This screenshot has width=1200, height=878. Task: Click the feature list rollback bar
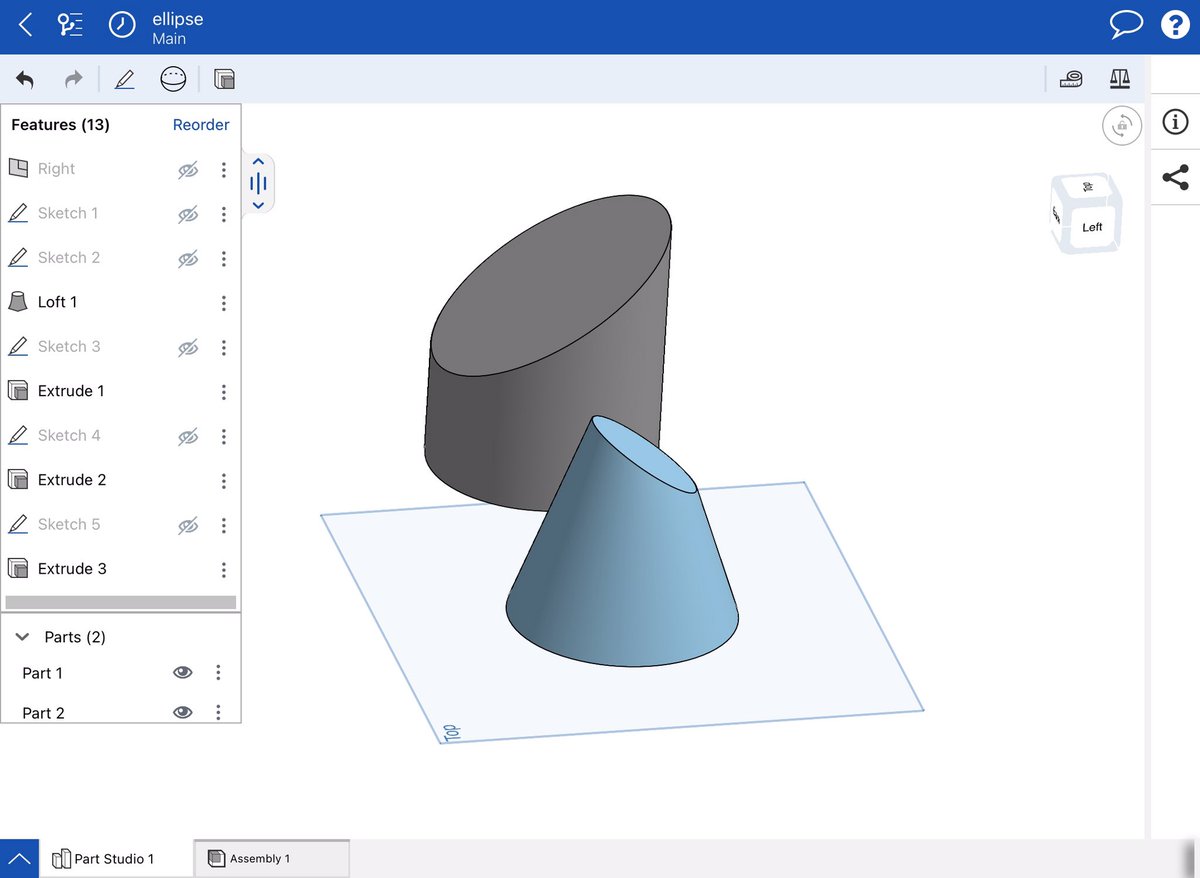121,603
